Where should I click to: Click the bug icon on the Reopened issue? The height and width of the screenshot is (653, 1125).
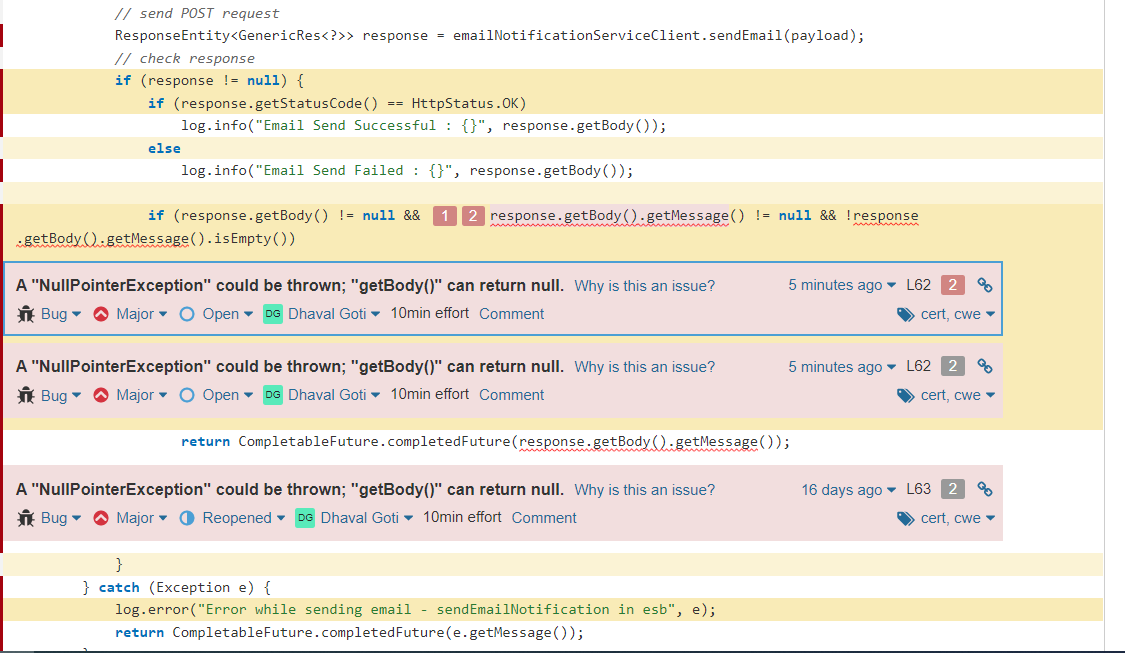pyautogui.click(x=26, y=518)
